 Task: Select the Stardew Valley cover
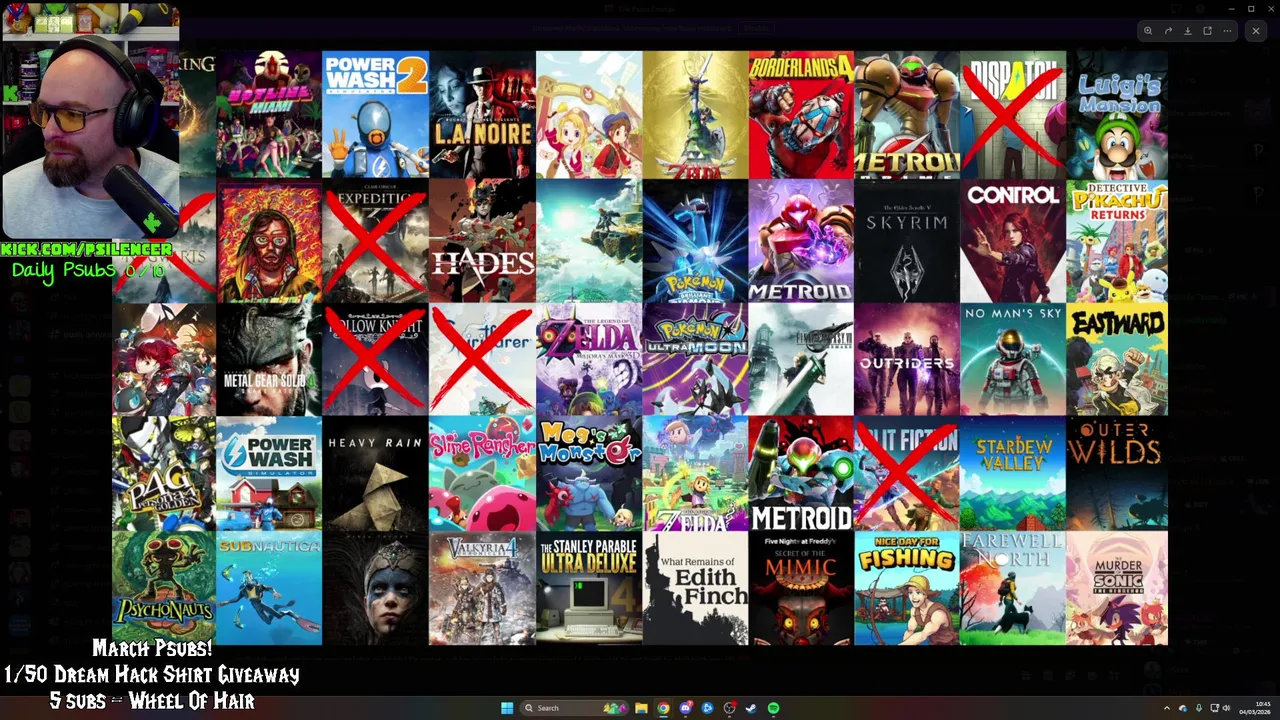[1013, 474]
